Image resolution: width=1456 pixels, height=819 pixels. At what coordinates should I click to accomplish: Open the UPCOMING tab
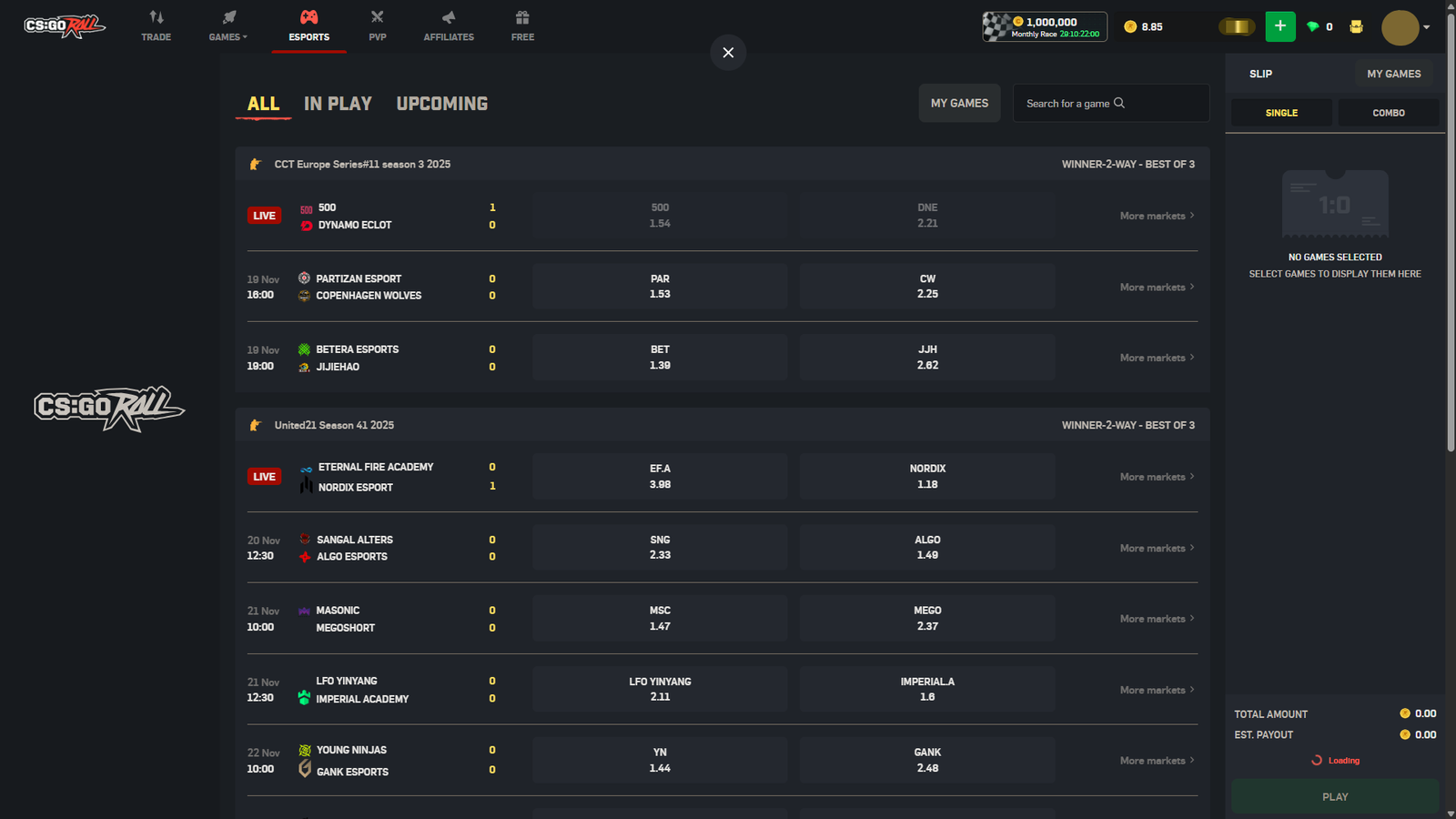tap(441, 103)
